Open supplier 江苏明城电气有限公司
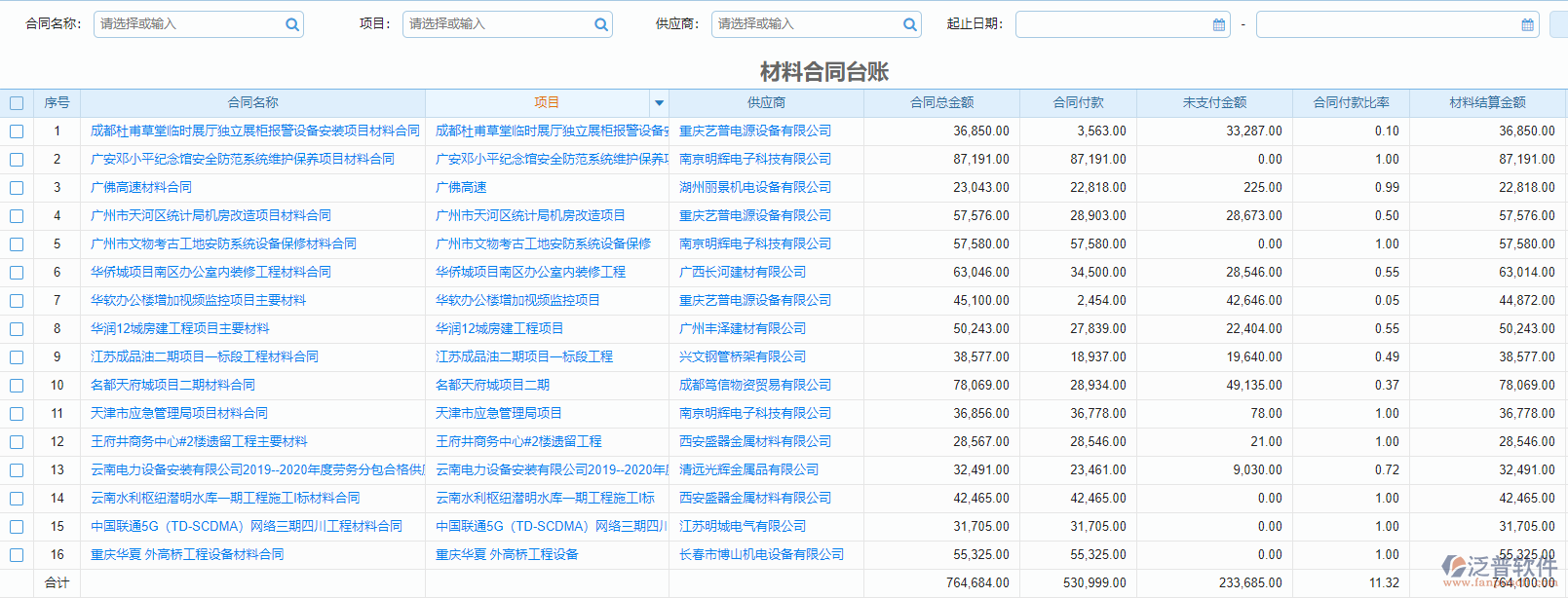1568x598 pixels. pos(743,526)
